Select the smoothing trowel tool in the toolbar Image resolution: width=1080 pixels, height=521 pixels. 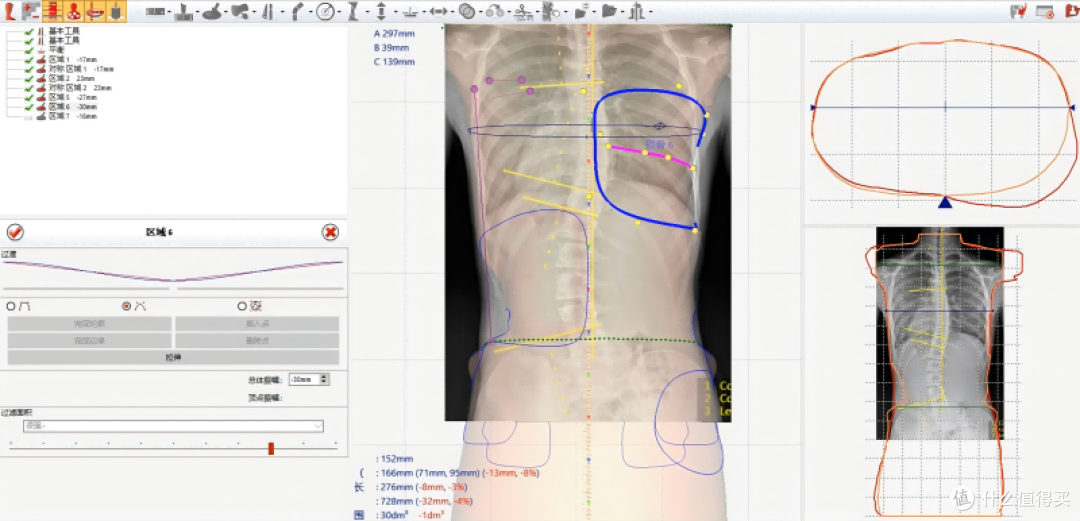point(211,11)
